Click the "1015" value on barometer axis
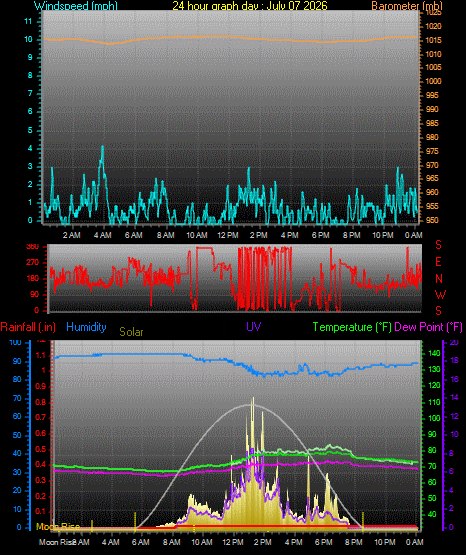The height and width of the screenshot is (555, 466). click(x=433, y=40)
